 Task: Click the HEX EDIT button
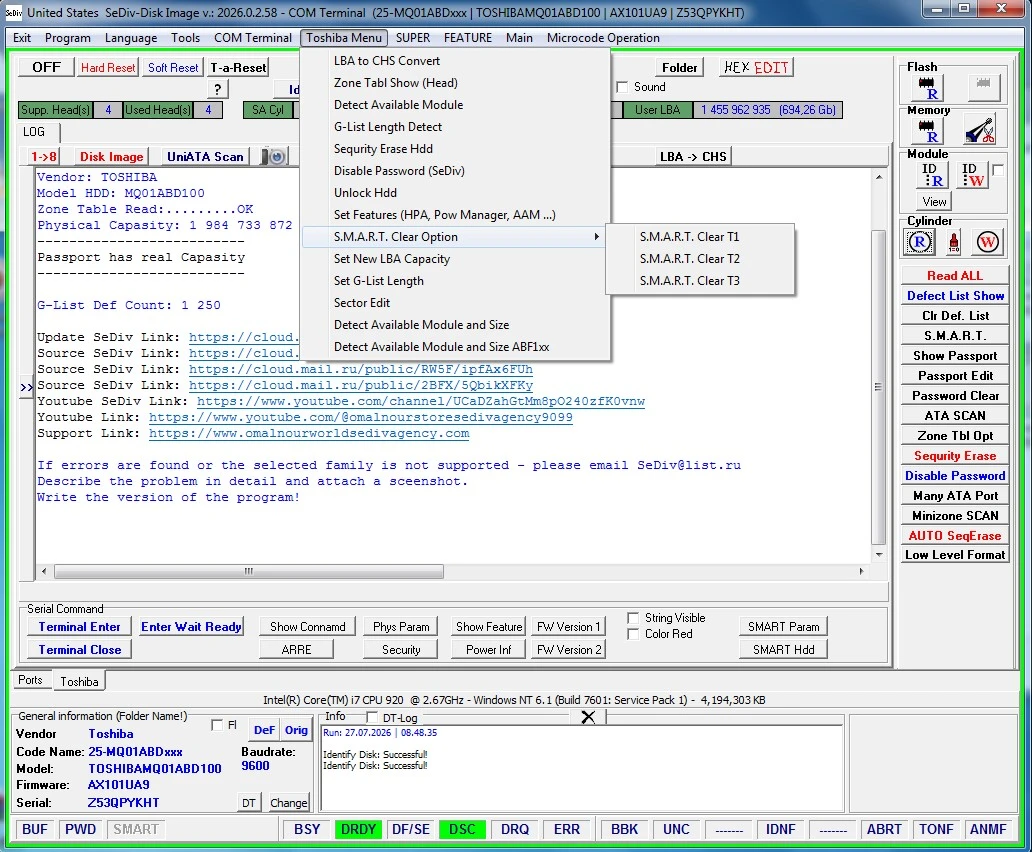(756, 67)
